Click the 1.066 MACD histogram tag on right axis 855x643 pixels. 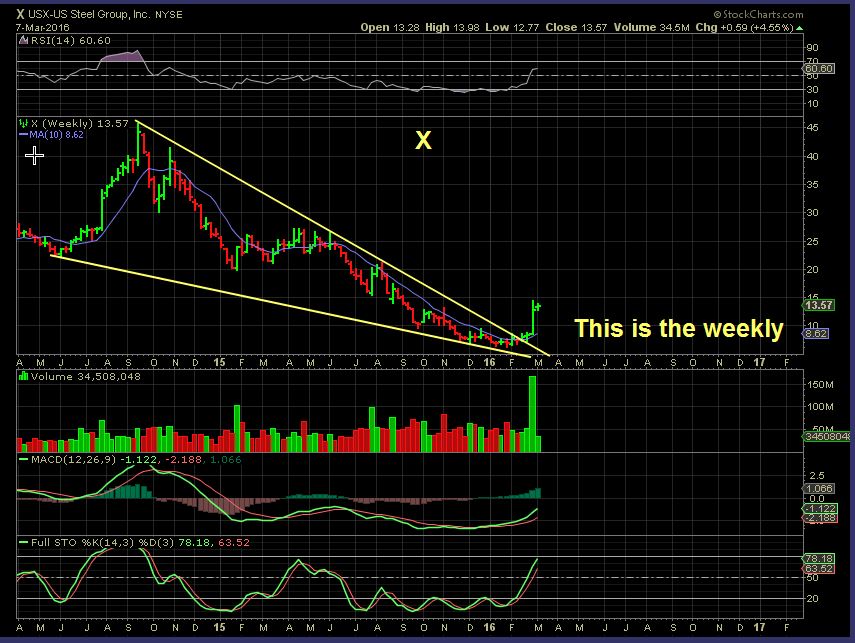(x=819, y=489)
